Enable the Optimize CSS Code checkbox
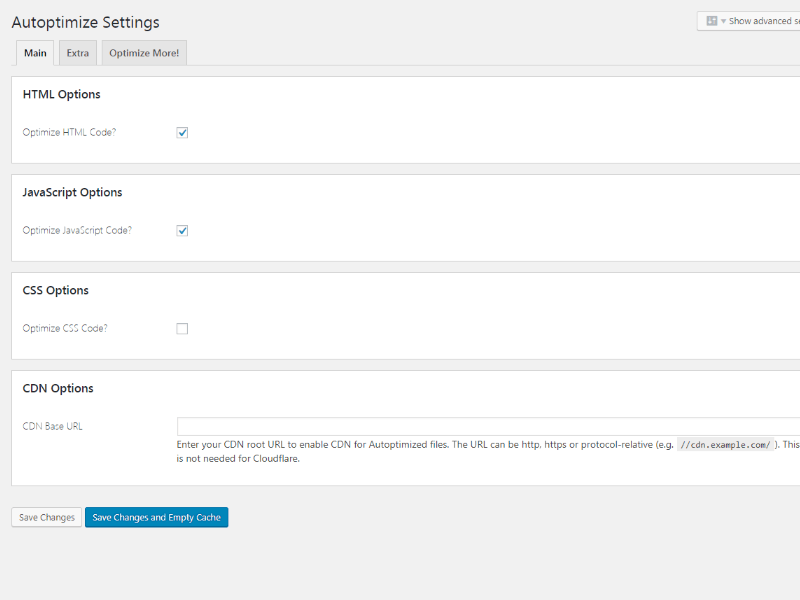 tap(182, 328)
